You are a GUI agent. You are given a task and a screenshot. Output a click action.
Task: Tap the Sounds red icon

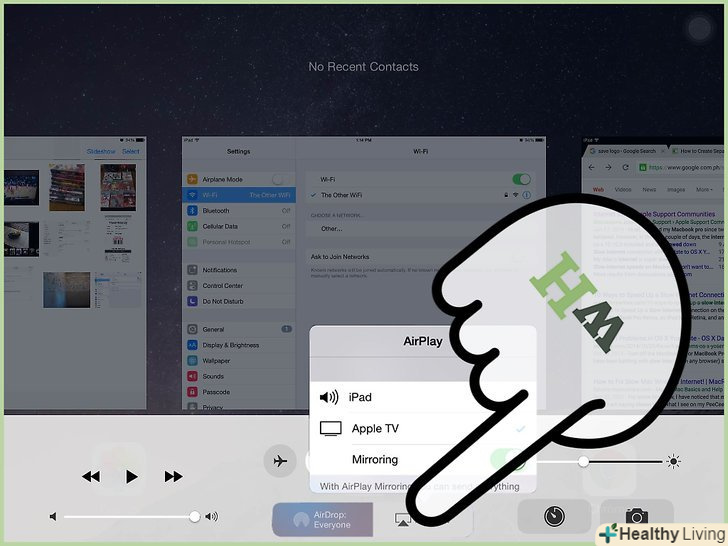[192, 377]
